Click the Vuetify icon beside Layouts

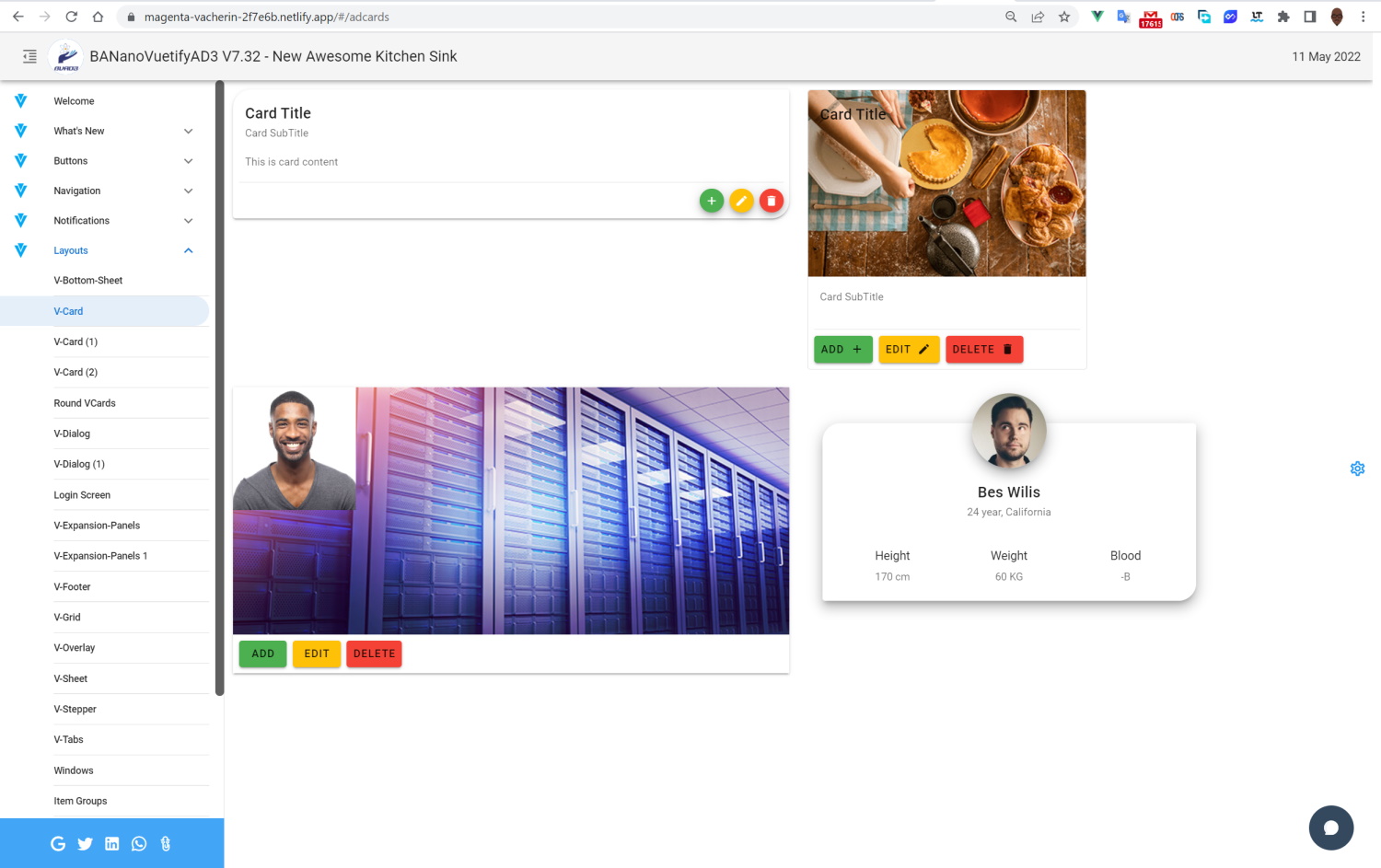tap(20, 250)
